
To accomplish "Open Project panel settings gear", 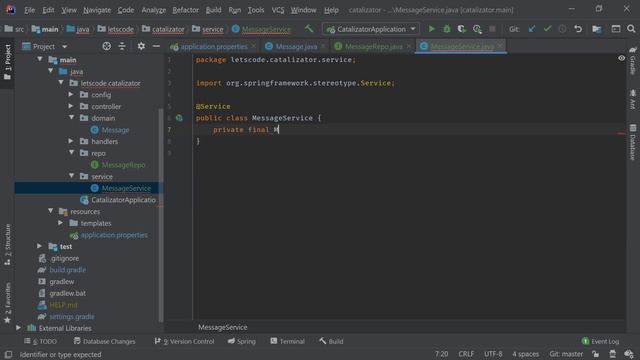I will tap(141, 46).
